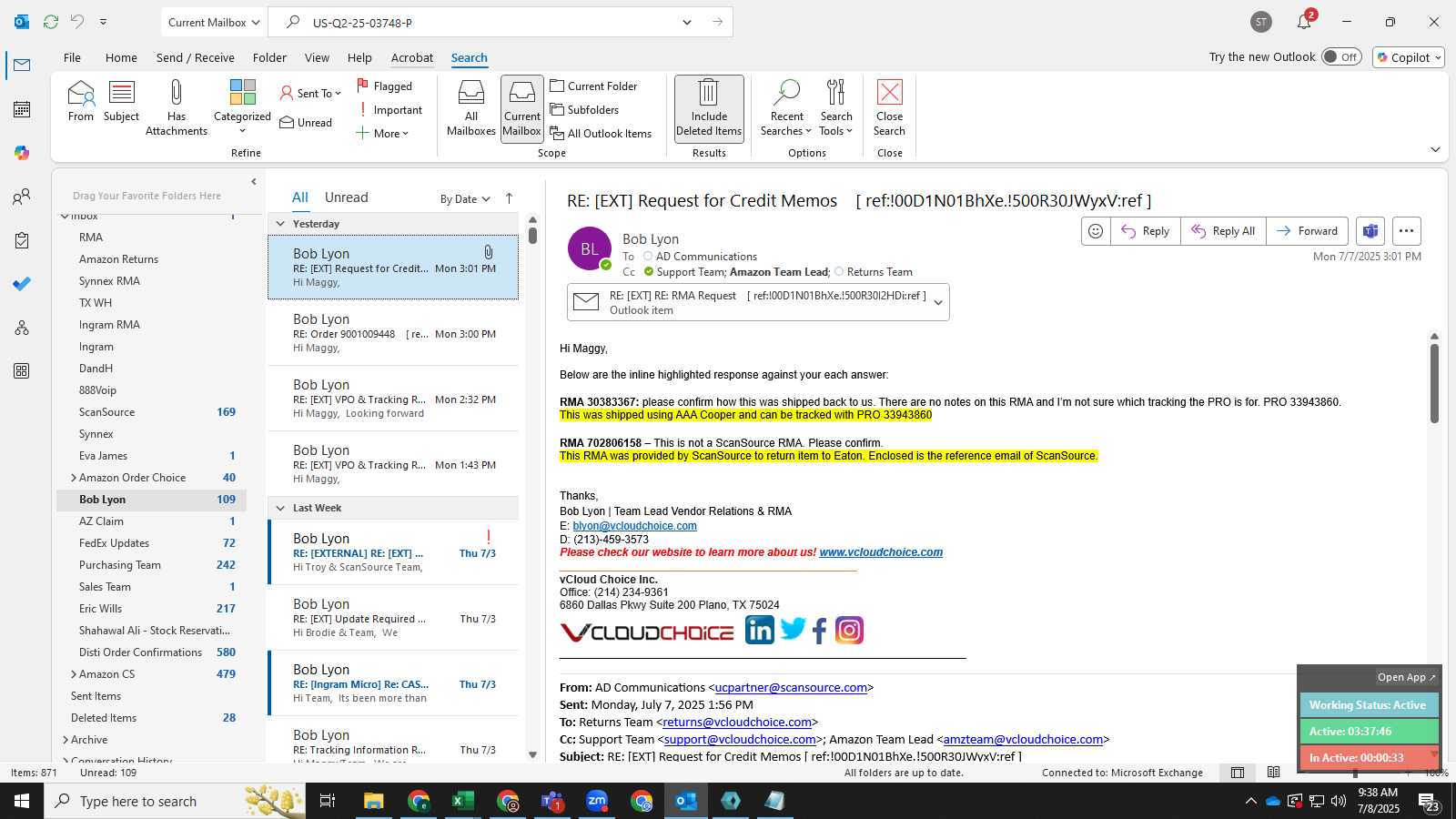Open Recent Searches dropdown

pos(787,108)
